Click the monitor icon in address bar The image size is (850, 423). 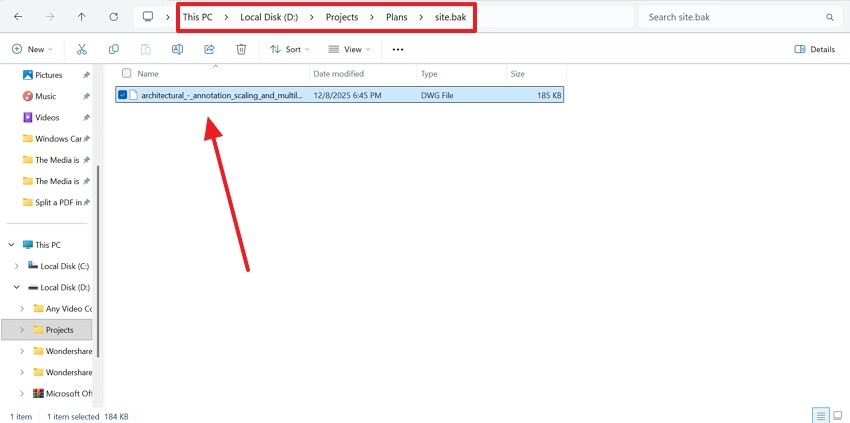tap(147, 17)
